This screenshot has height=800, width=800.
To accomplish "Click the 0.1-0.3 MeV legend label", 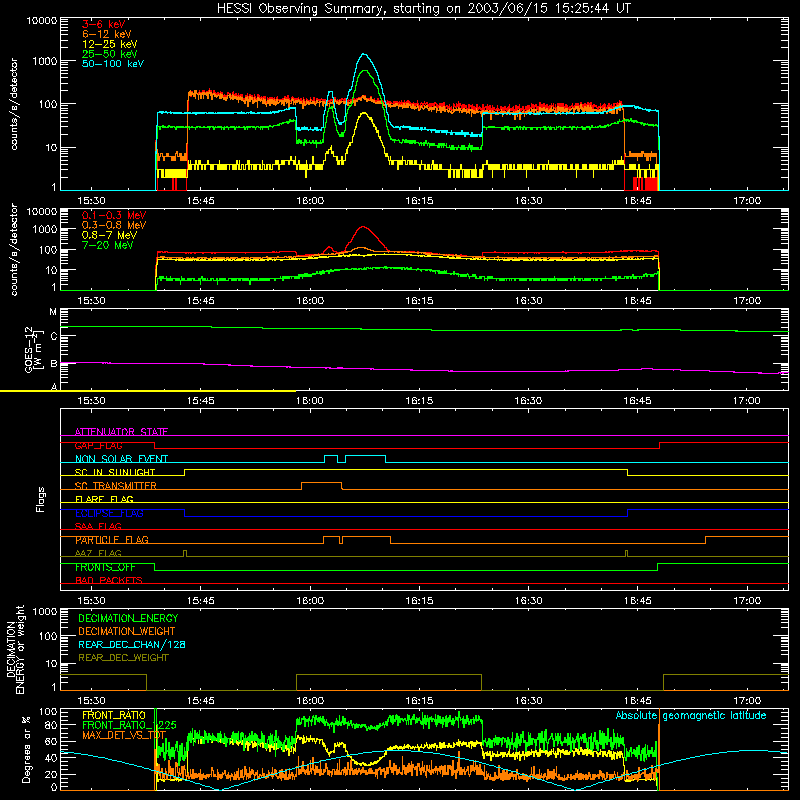I will [x=114, y=215].
